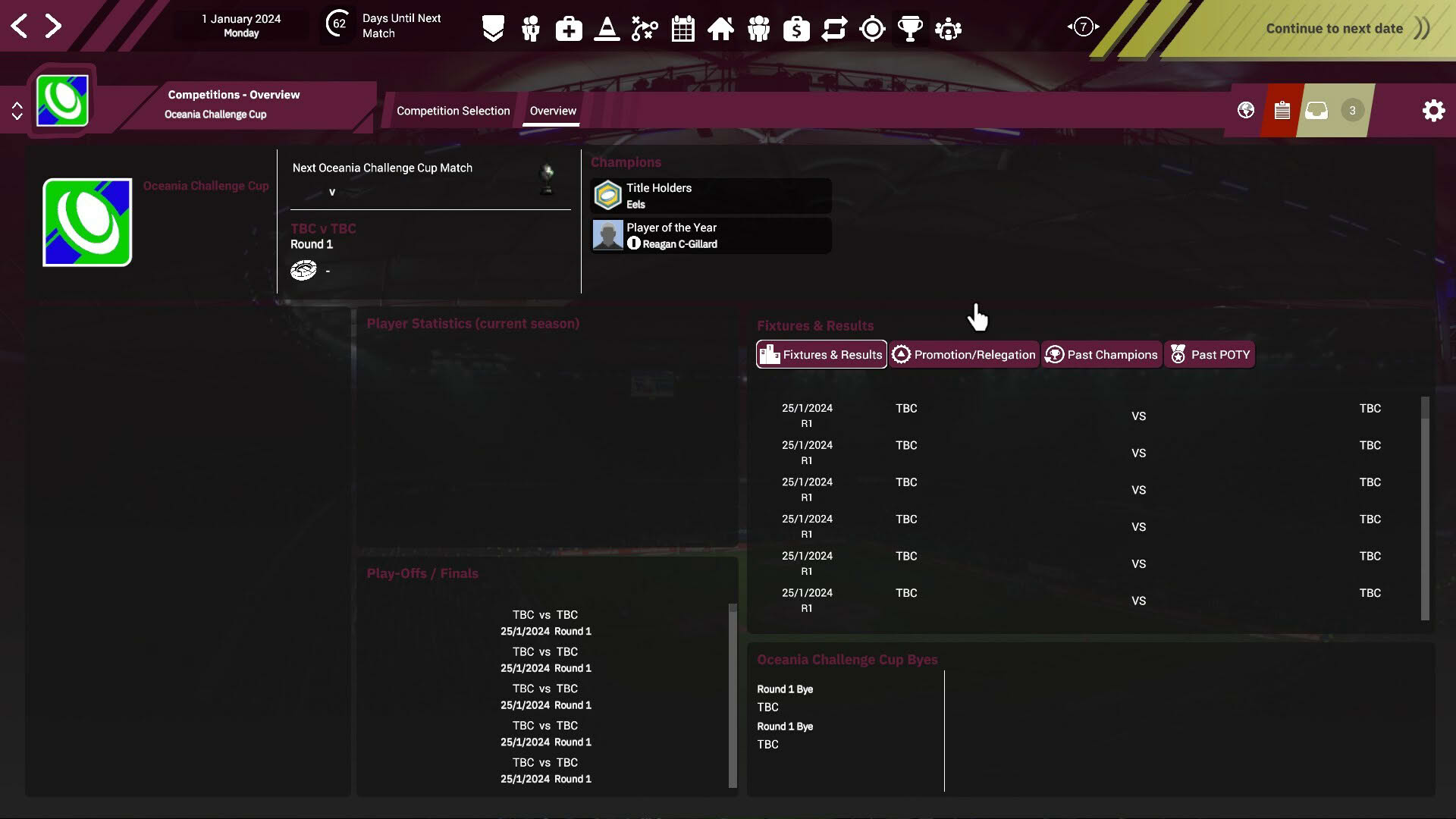Image resolution: width=1456 pixels, height=819 pixels.
Task: Open the squad shield icon
Action: [493, 29]
